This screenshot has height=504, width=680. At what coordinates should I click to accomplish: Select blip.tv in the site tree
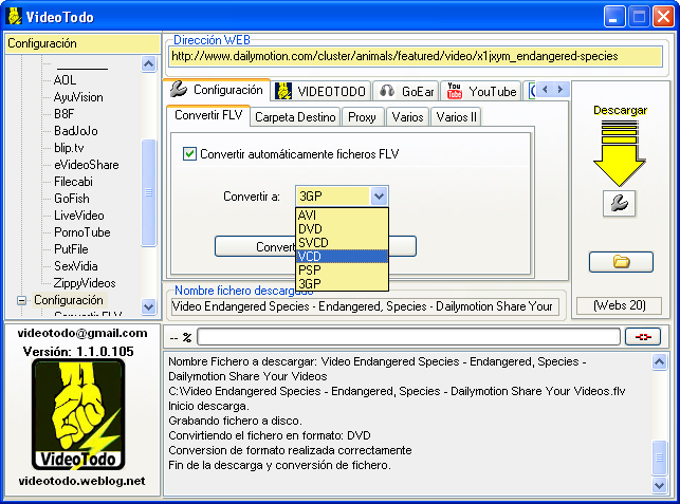[x=69, y=148]
